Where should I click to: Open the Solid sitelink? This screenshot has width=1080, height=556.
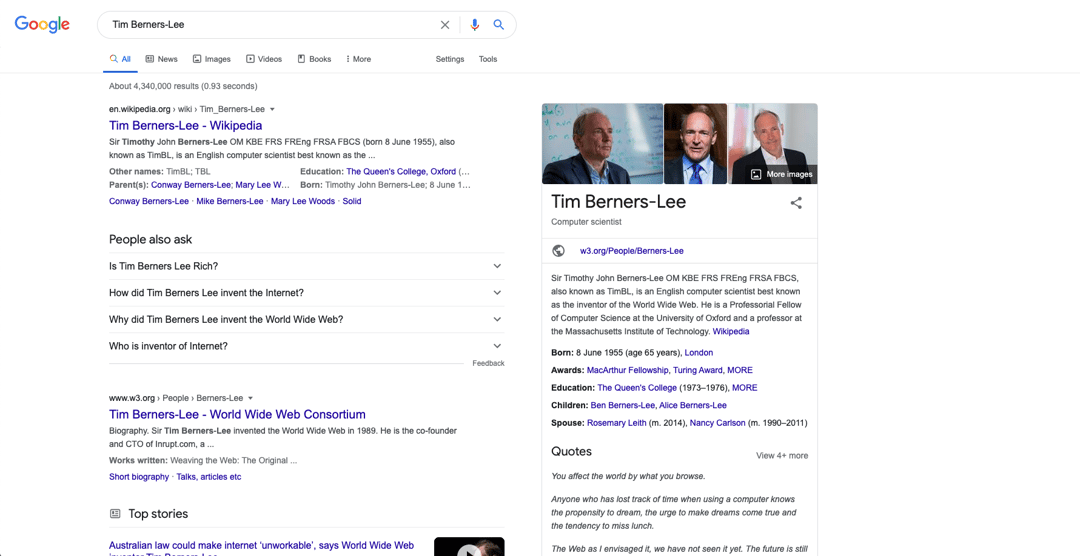pyautogui.click(x=351, y=201)
